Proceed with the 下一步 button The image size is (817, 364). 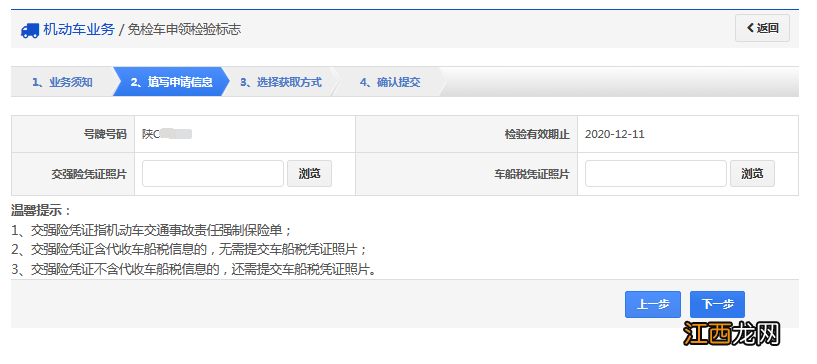717,305
